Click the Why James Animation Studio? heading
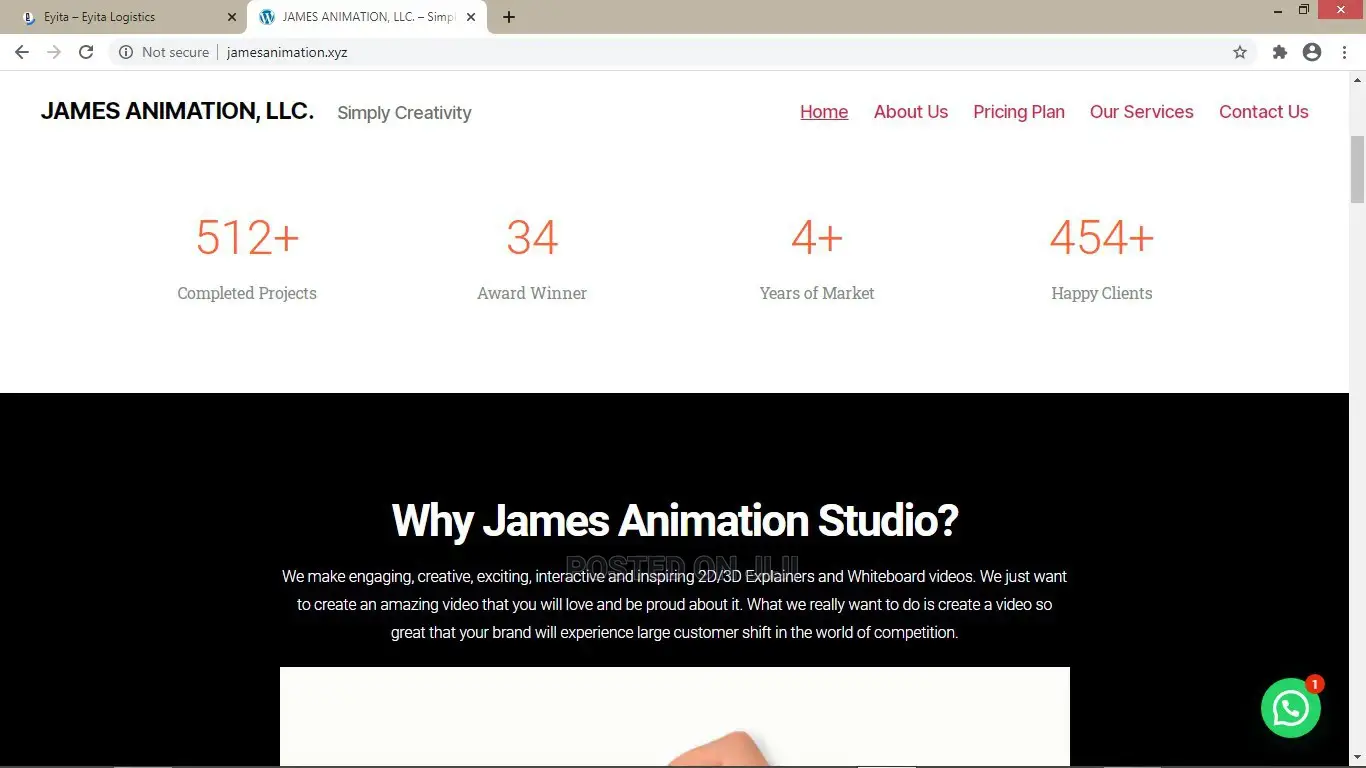1366x768 pixels. click(675, 521)
